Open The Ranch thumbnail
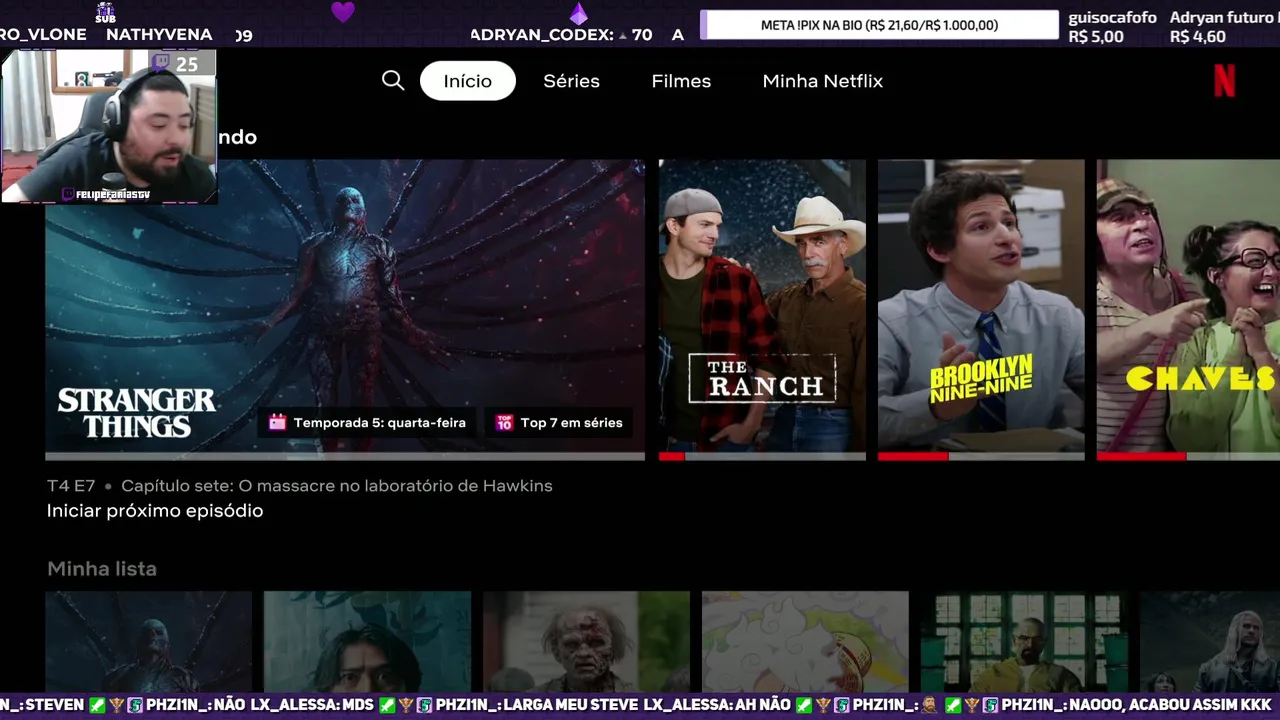Viewport: 1280px width, 720px height. coord(762,307)
